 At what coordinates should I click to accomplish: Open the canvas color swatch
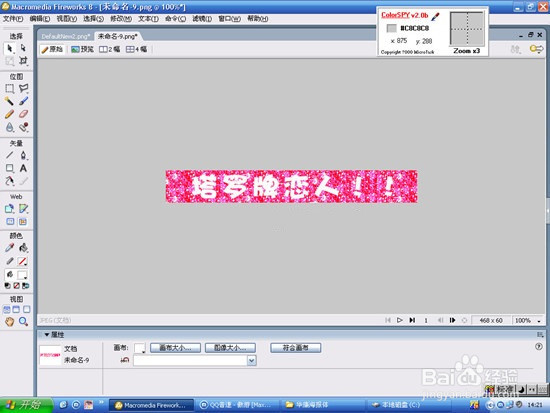coord(140,348)
